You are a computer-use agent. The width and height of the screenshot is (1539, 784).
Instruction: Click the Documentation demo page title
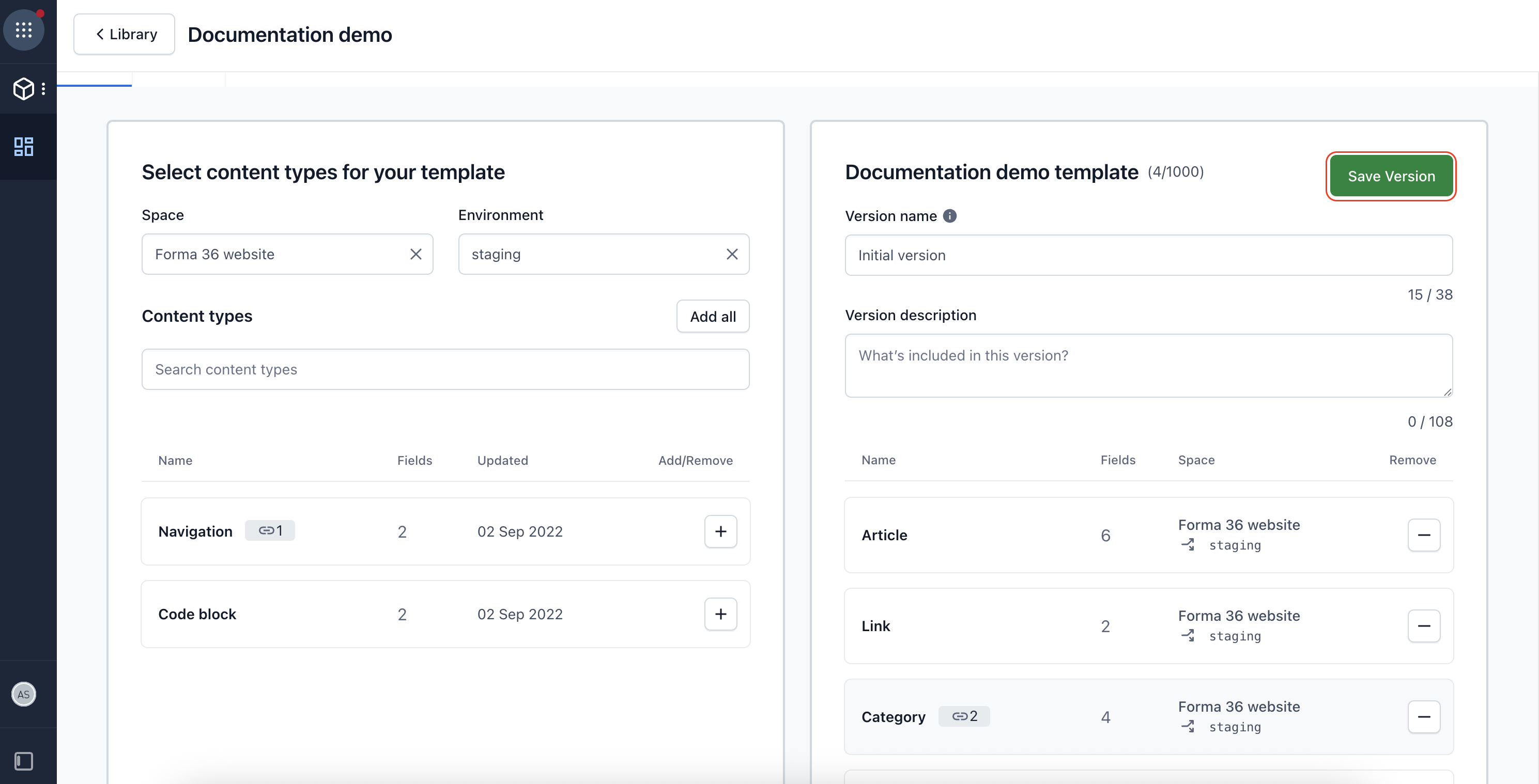point(290,35)
